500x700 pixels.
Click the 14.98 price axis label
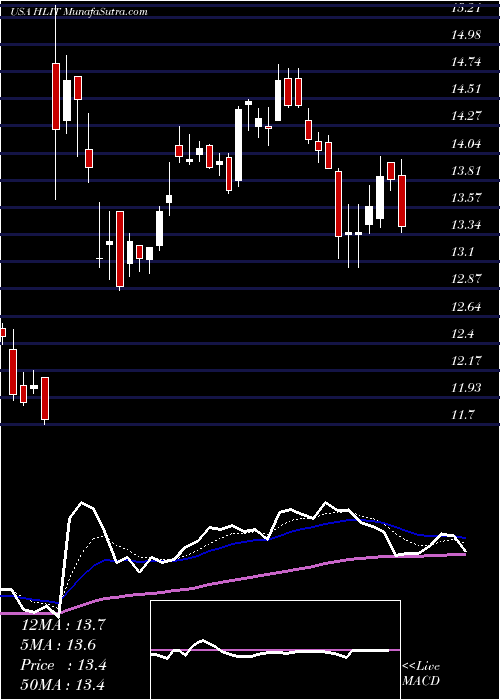pyautogui.click(x=466, y=34)
